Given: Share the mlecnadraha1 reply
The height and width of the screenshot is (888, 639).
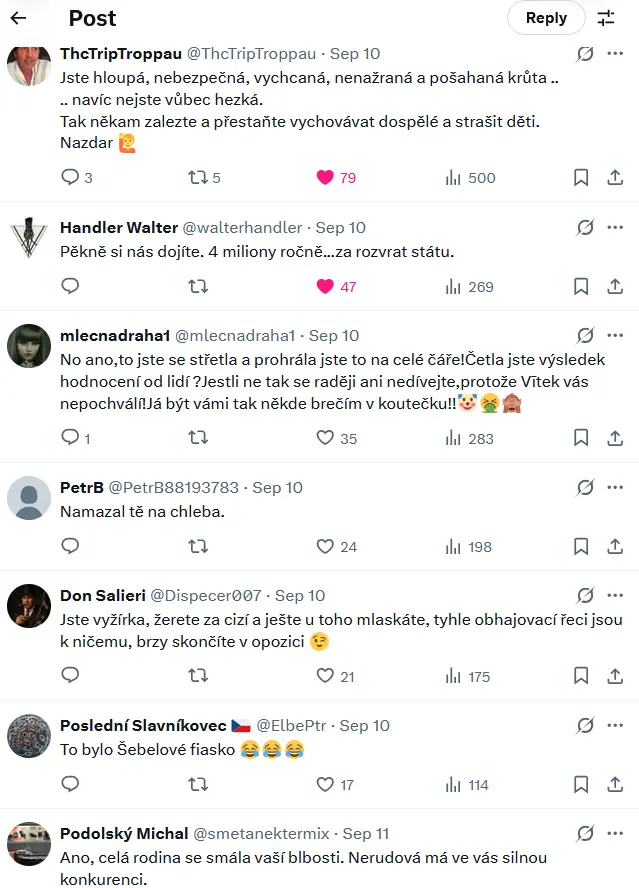Looking at the screenshot, I should pos(615,437).
